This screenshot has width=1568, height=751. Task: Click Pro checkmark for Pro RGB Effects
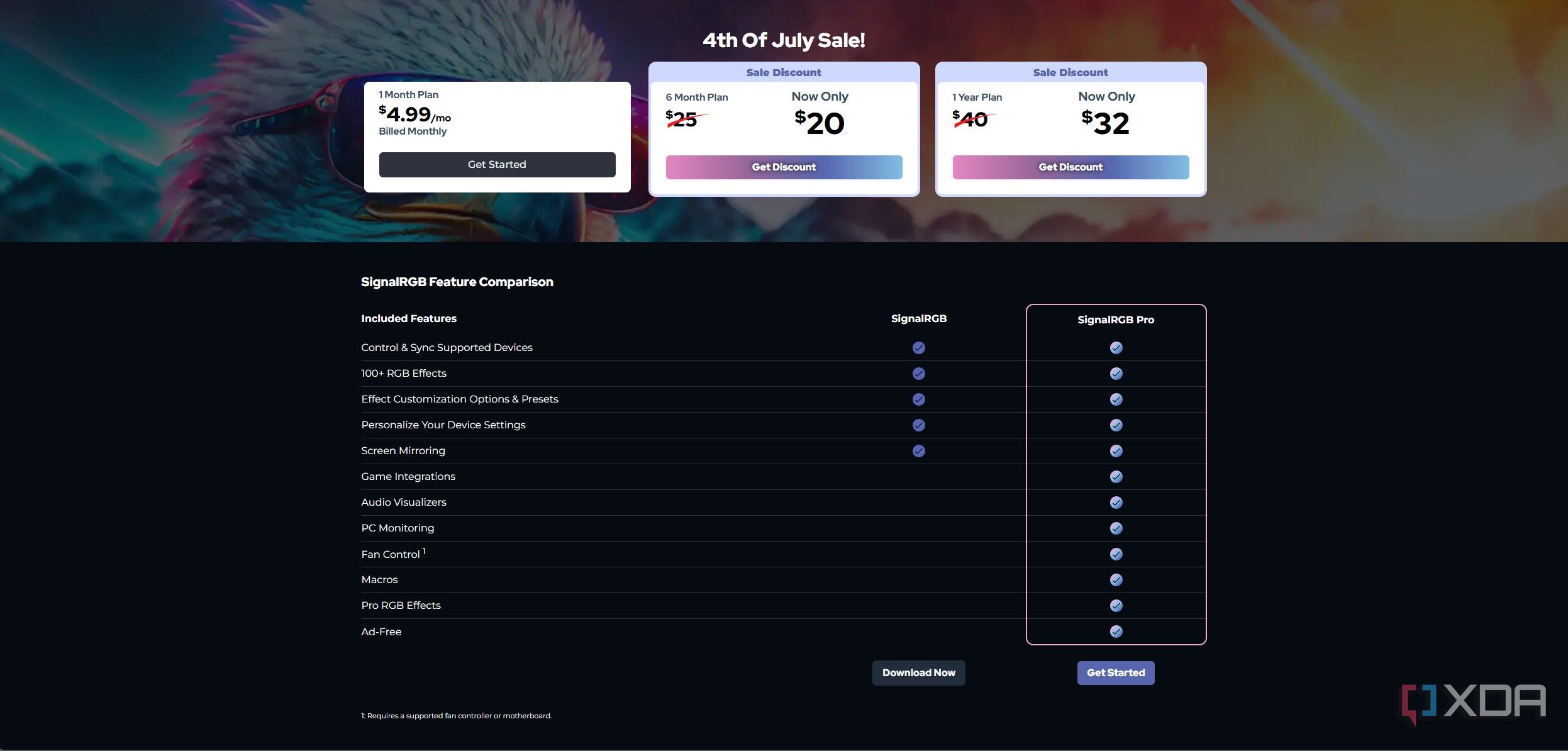click(x=1116, y=606)
